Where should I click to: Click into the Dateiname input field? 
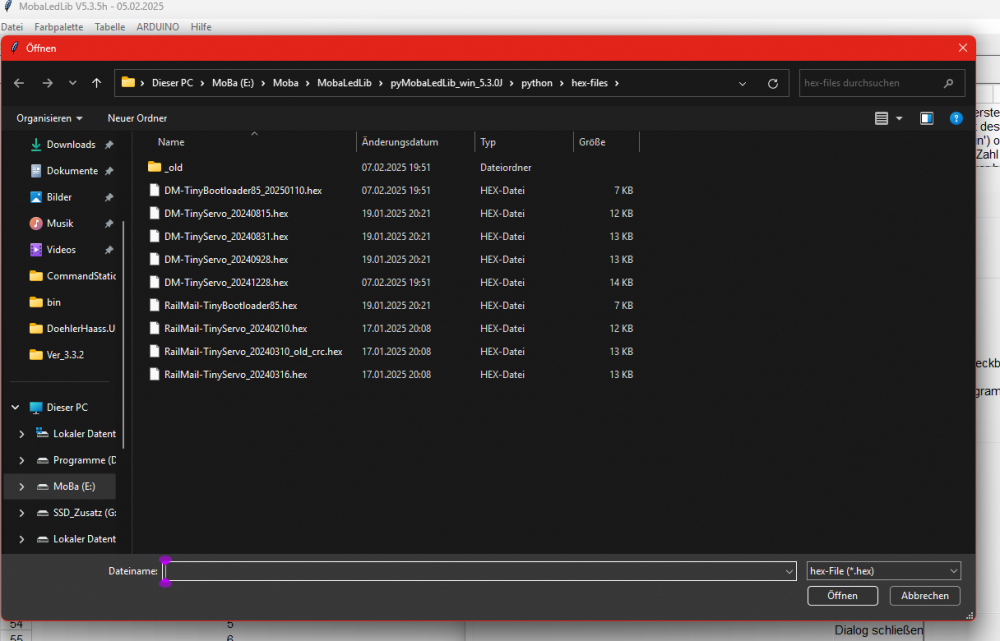(x=479, y=571)
